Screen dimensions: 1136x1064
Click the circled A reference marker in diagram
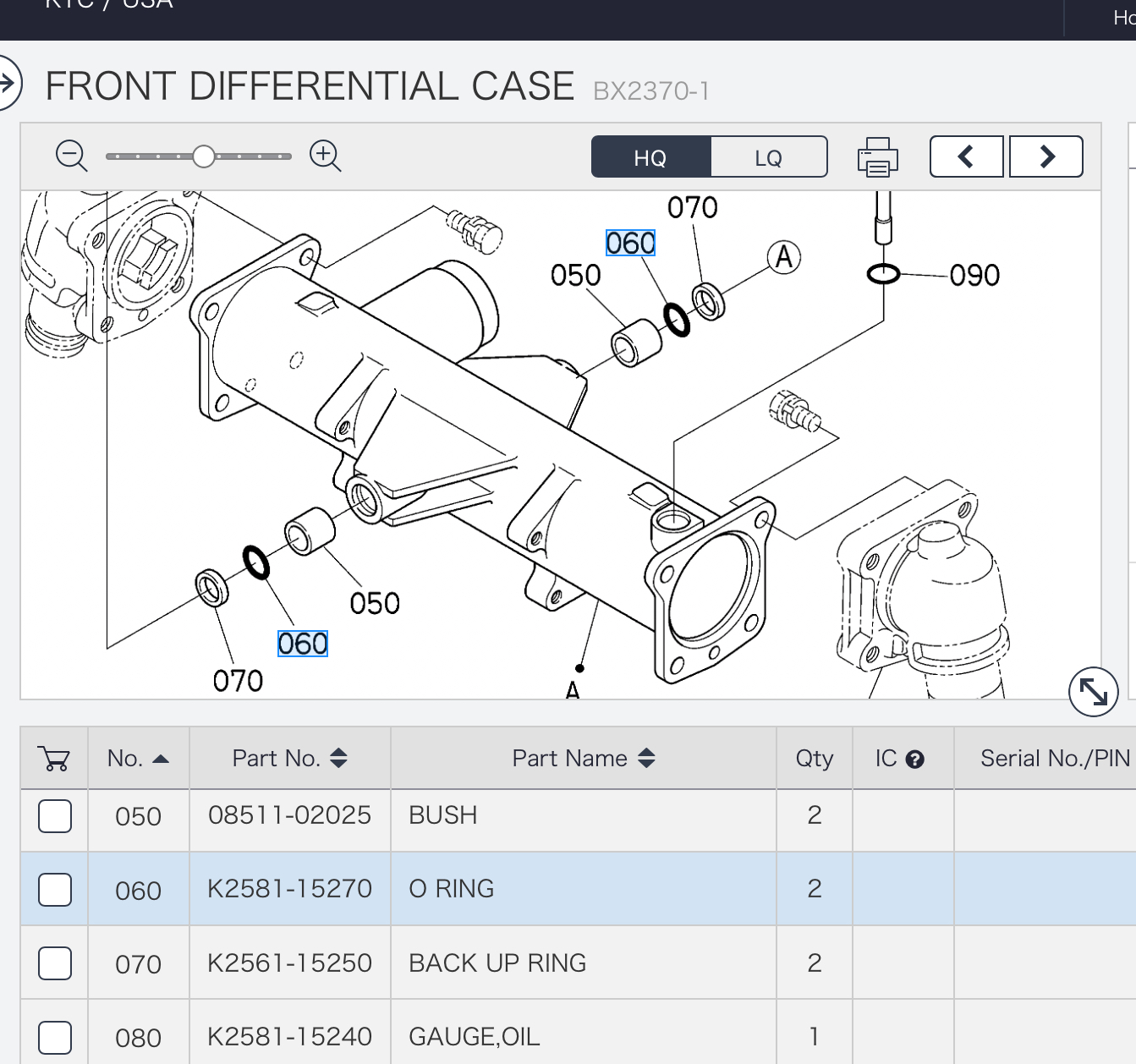pos(784,256)
